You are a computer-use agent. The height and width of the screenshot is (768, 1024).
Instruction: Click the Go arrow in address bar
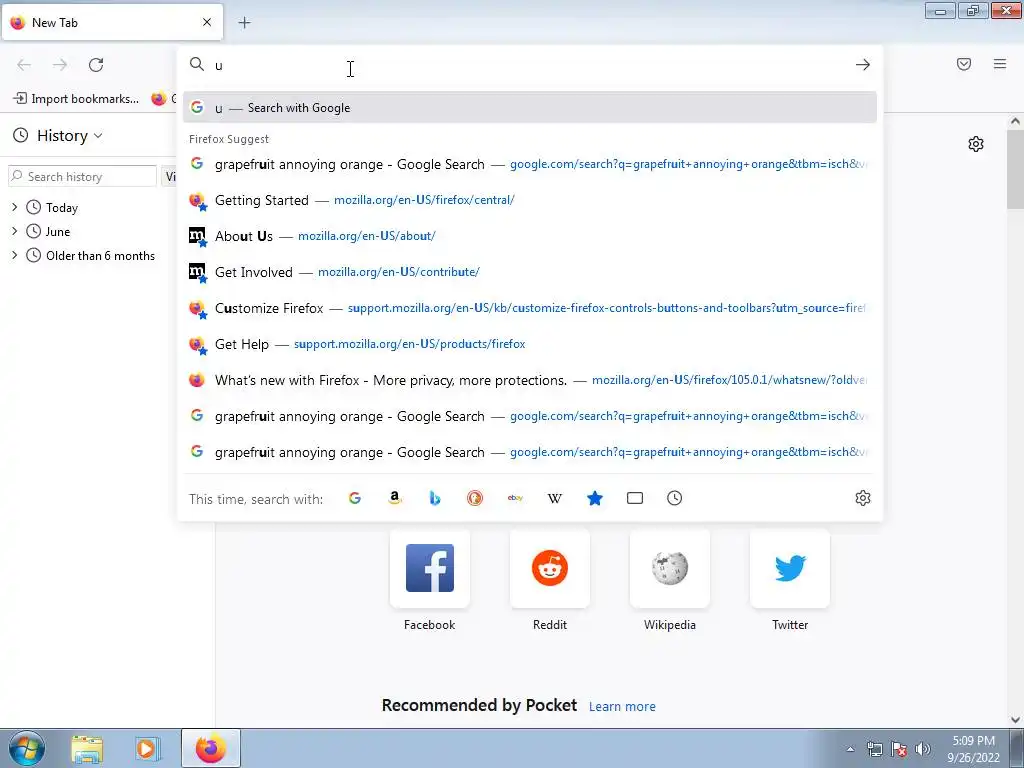[x=863, y=65]
